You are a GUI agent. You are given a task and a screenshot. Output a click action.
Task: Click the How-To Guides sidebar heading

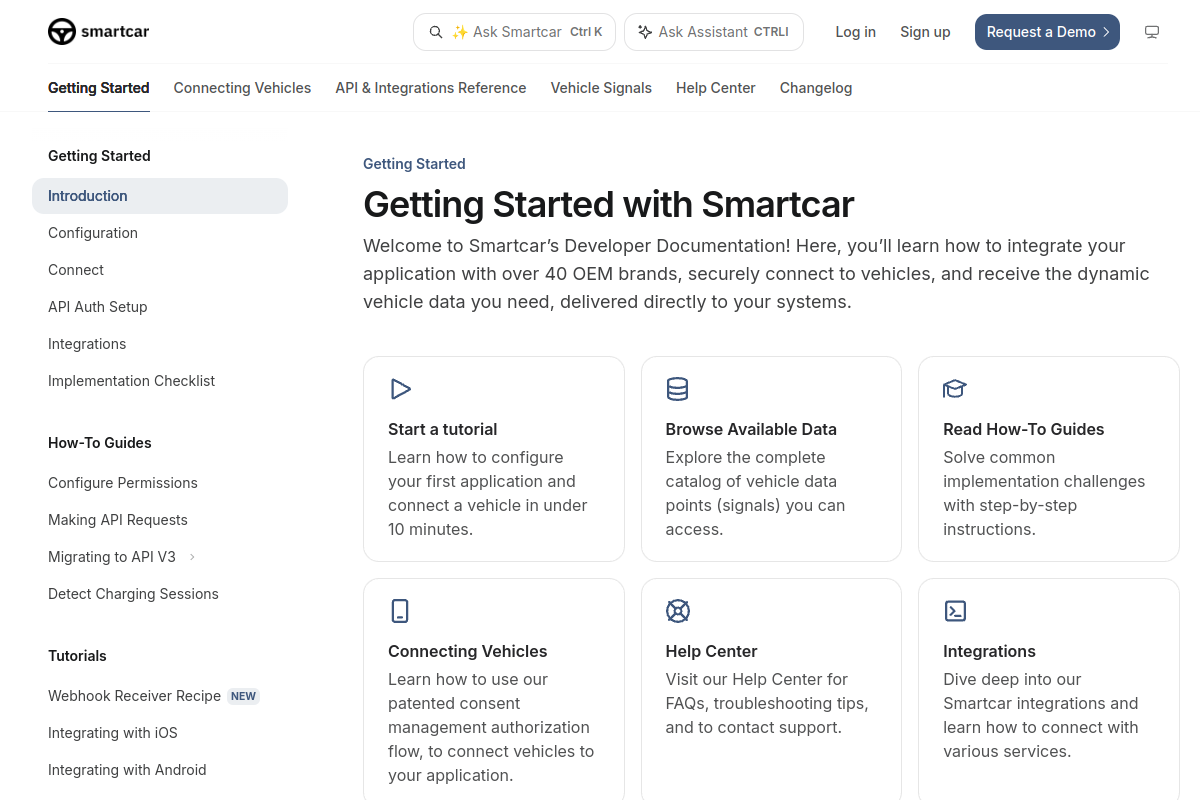[100, 443]
